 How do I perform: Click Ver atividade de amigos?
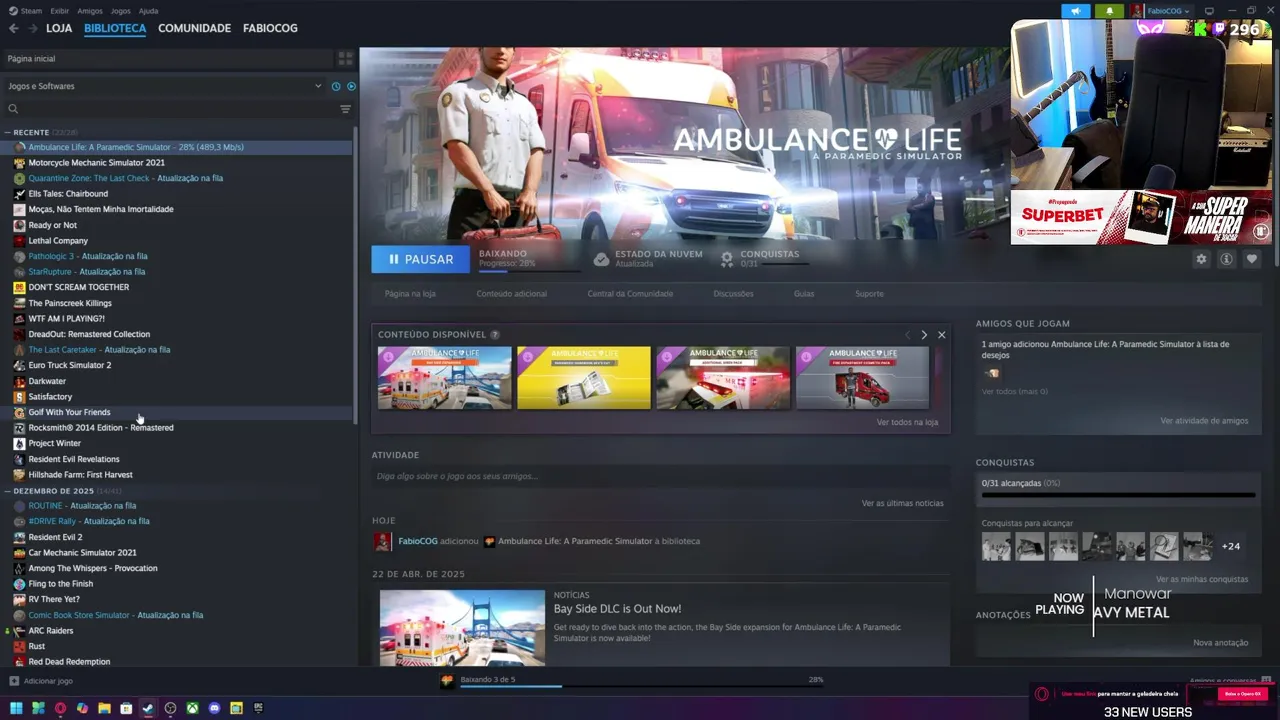(1204, 421)
